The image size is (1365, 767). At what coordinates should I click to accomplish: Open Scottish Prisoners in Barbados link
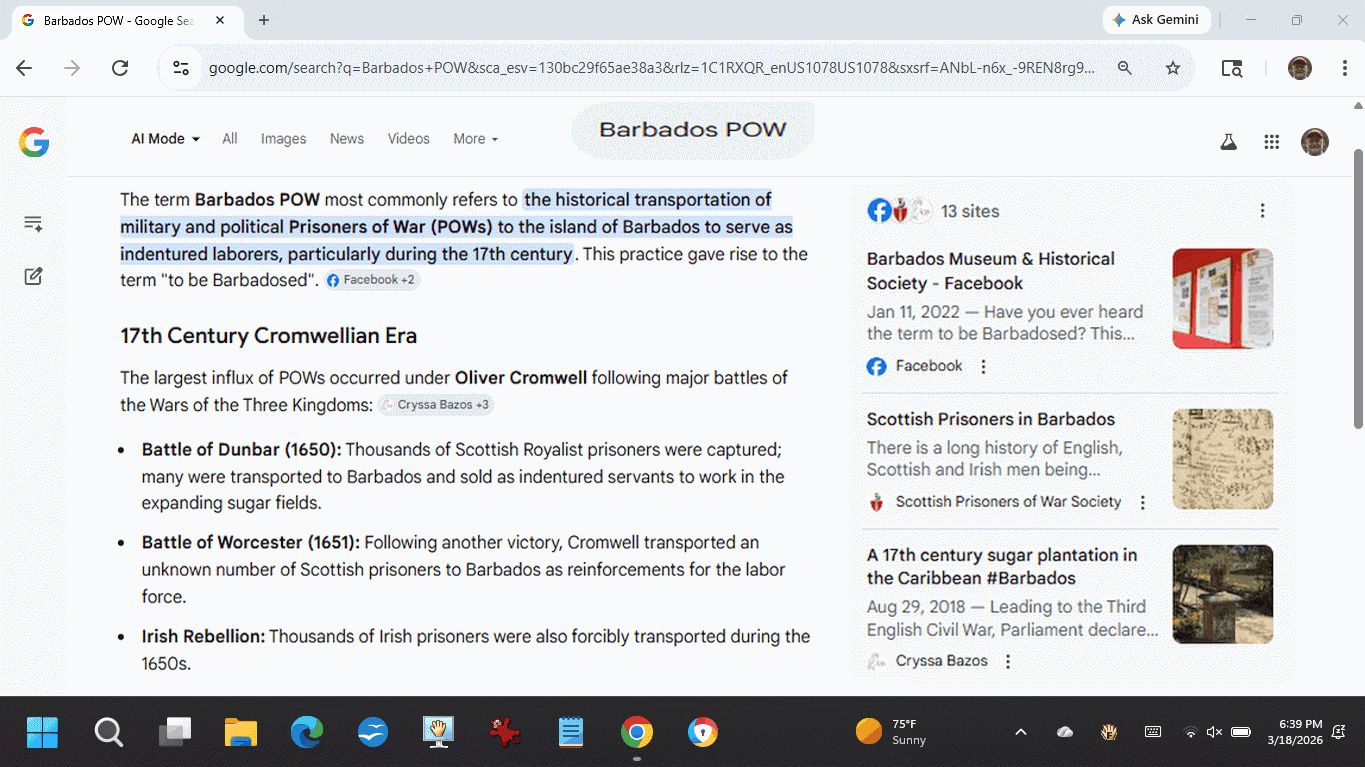(x=990, y=419)
